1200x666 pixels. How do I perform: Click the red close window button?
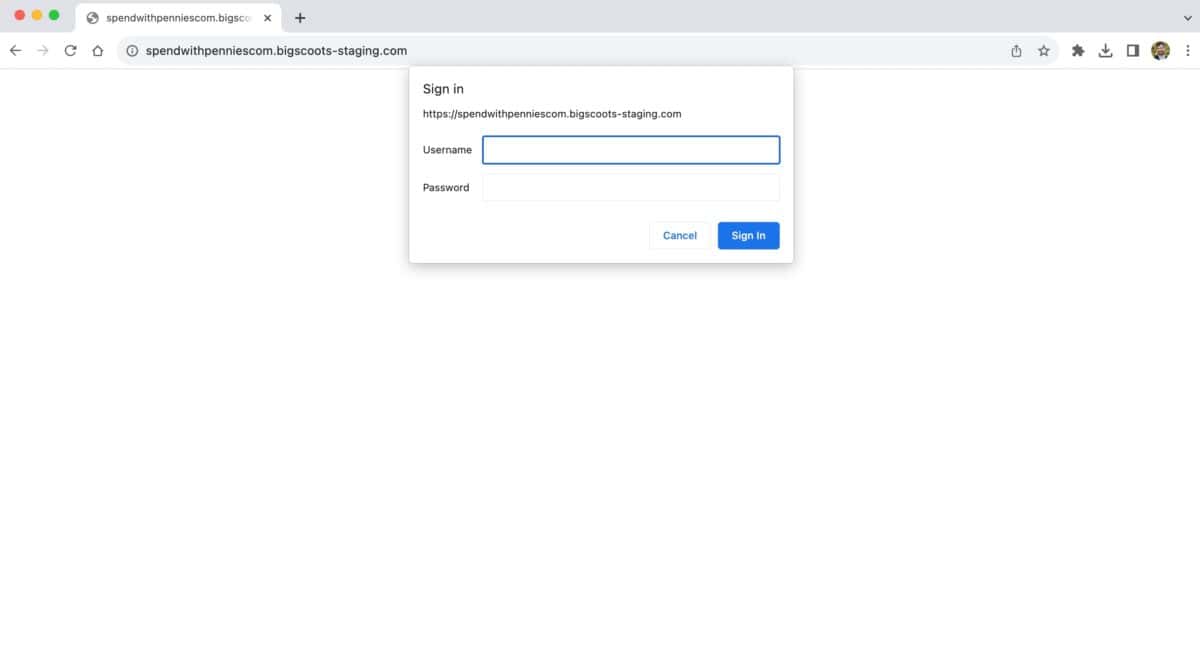click(x=19, y=15)
